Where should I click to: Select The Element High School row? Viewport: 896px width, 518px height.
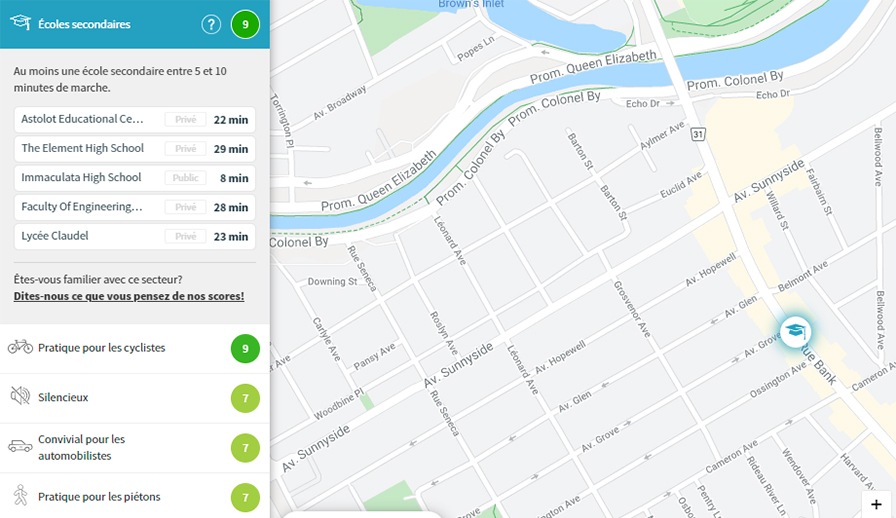[x=135, y=149]
